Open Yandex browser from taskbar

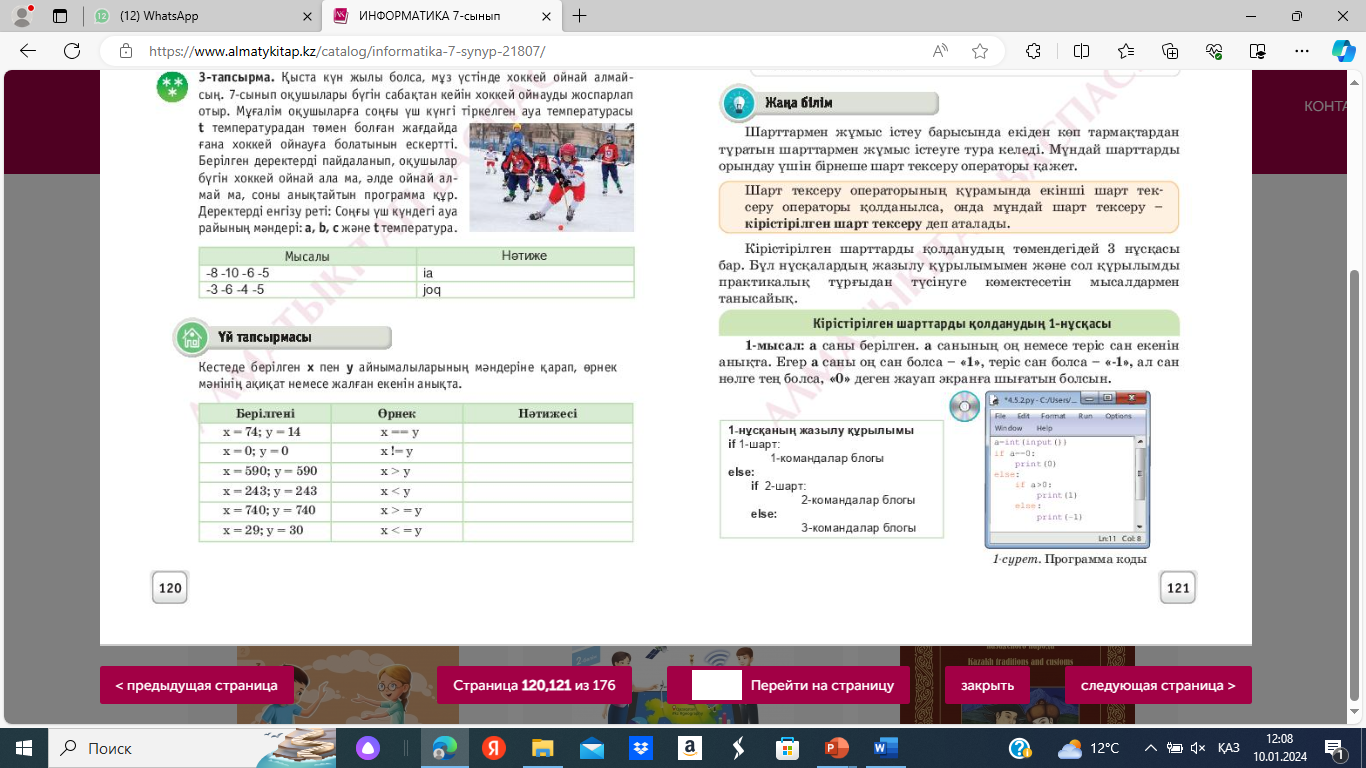[x=493, y=748]
